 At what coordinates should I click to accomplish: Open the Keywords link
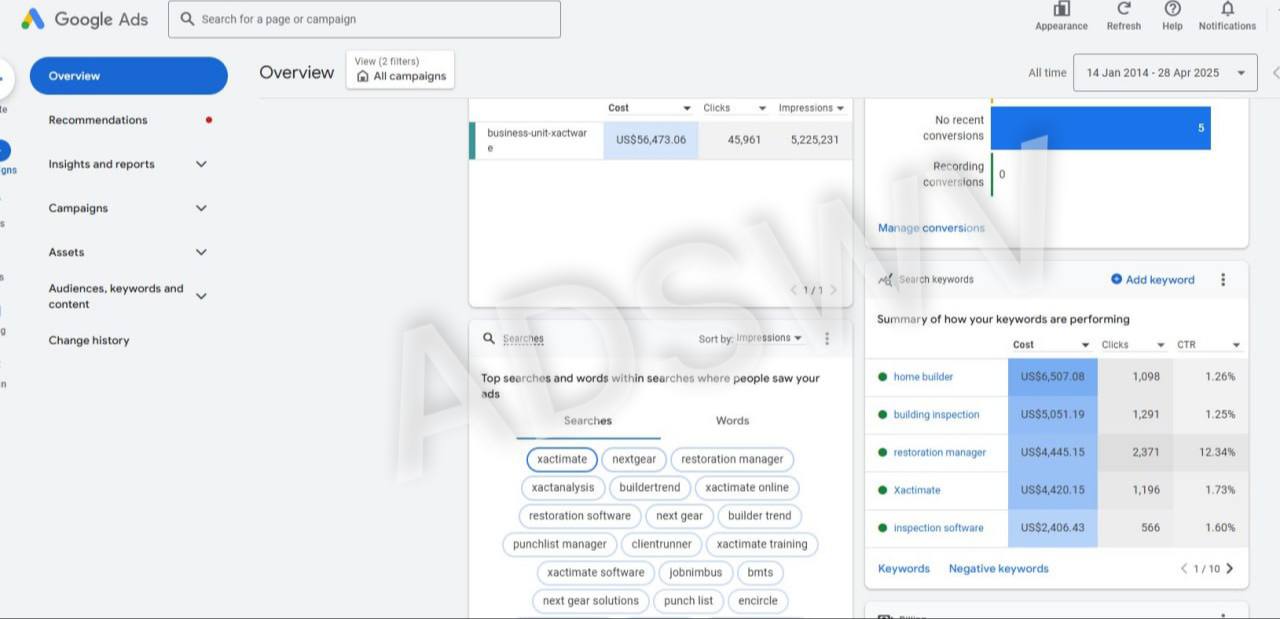tap(904, 569)
